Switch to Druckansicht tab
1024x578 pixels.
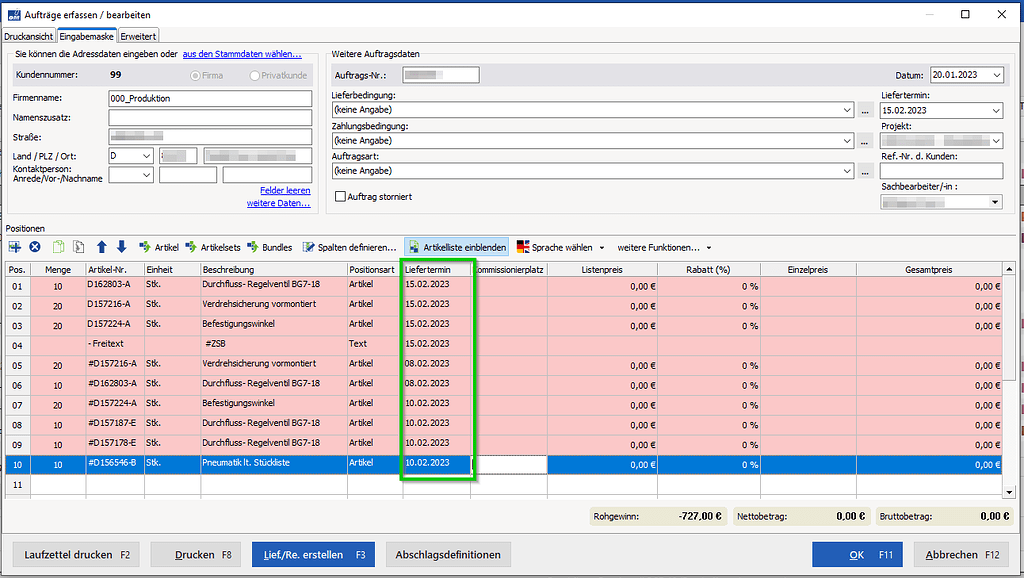coord(29,37)
